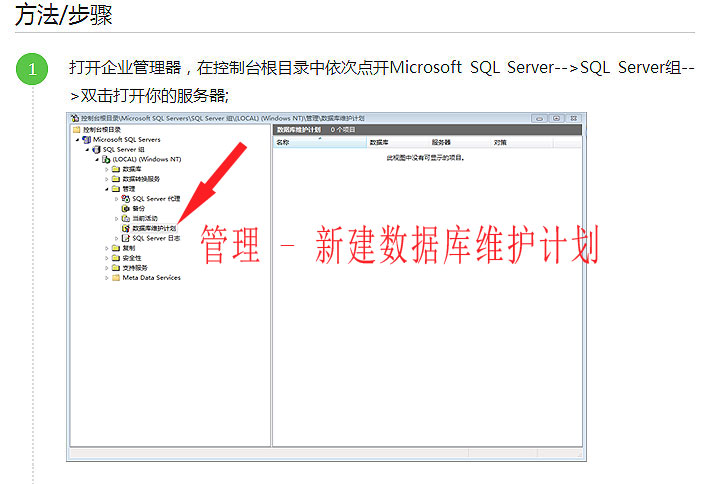This screenshot has width=711, height=484.
Task: Expand the 数据库 folder arrow
Action: click(107, 169)
